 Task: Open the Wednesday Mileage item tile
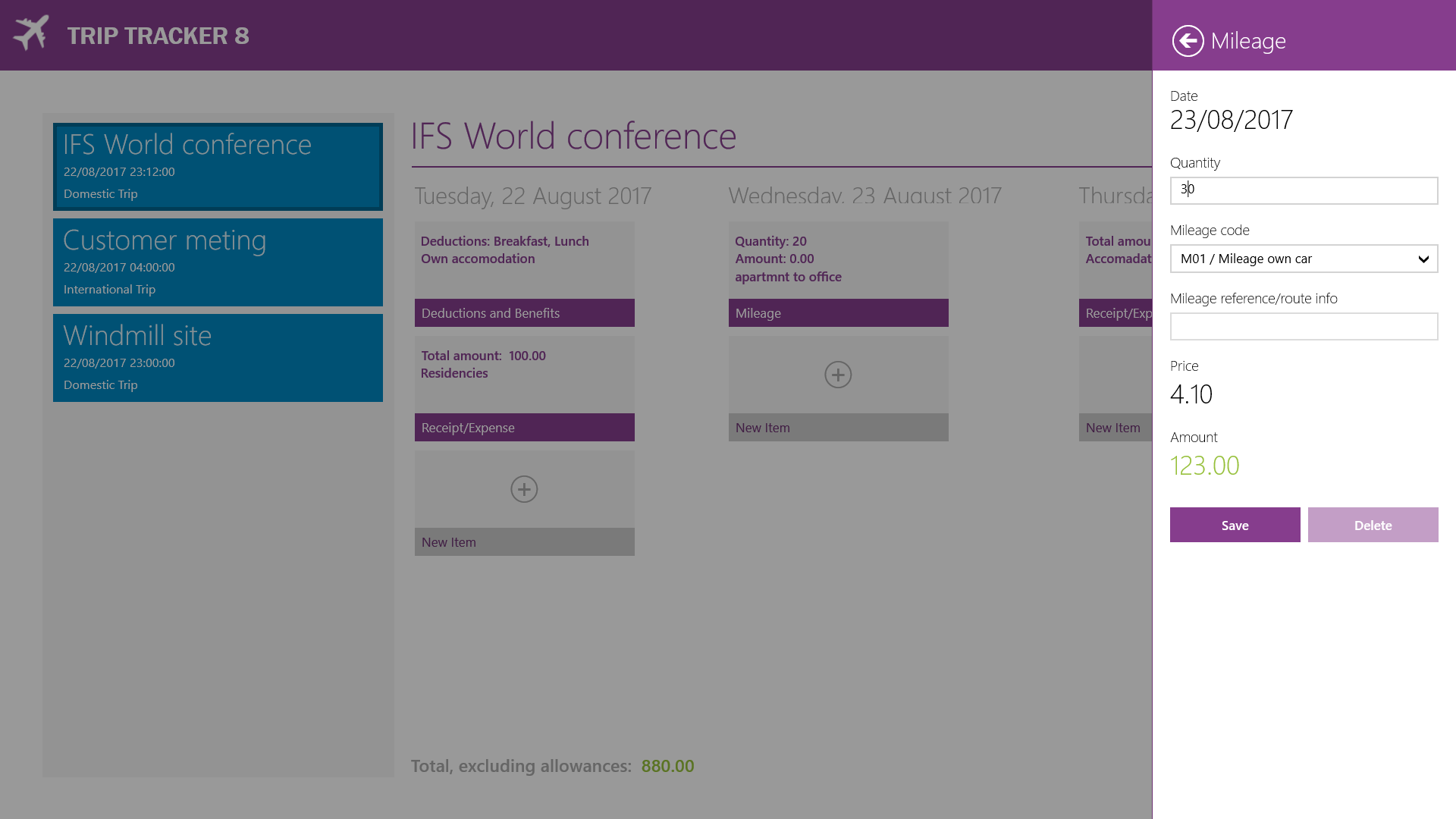pos(838,275)
